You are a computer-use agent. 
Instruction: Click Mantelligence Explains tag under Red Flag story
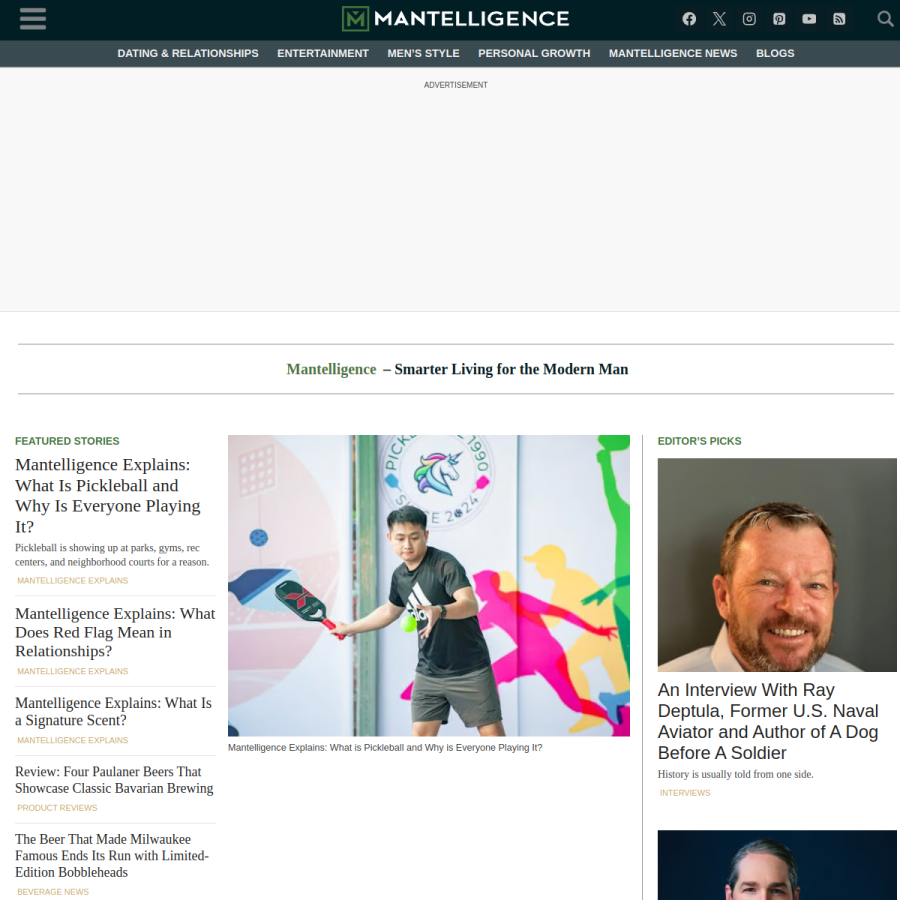click(72, 671)
